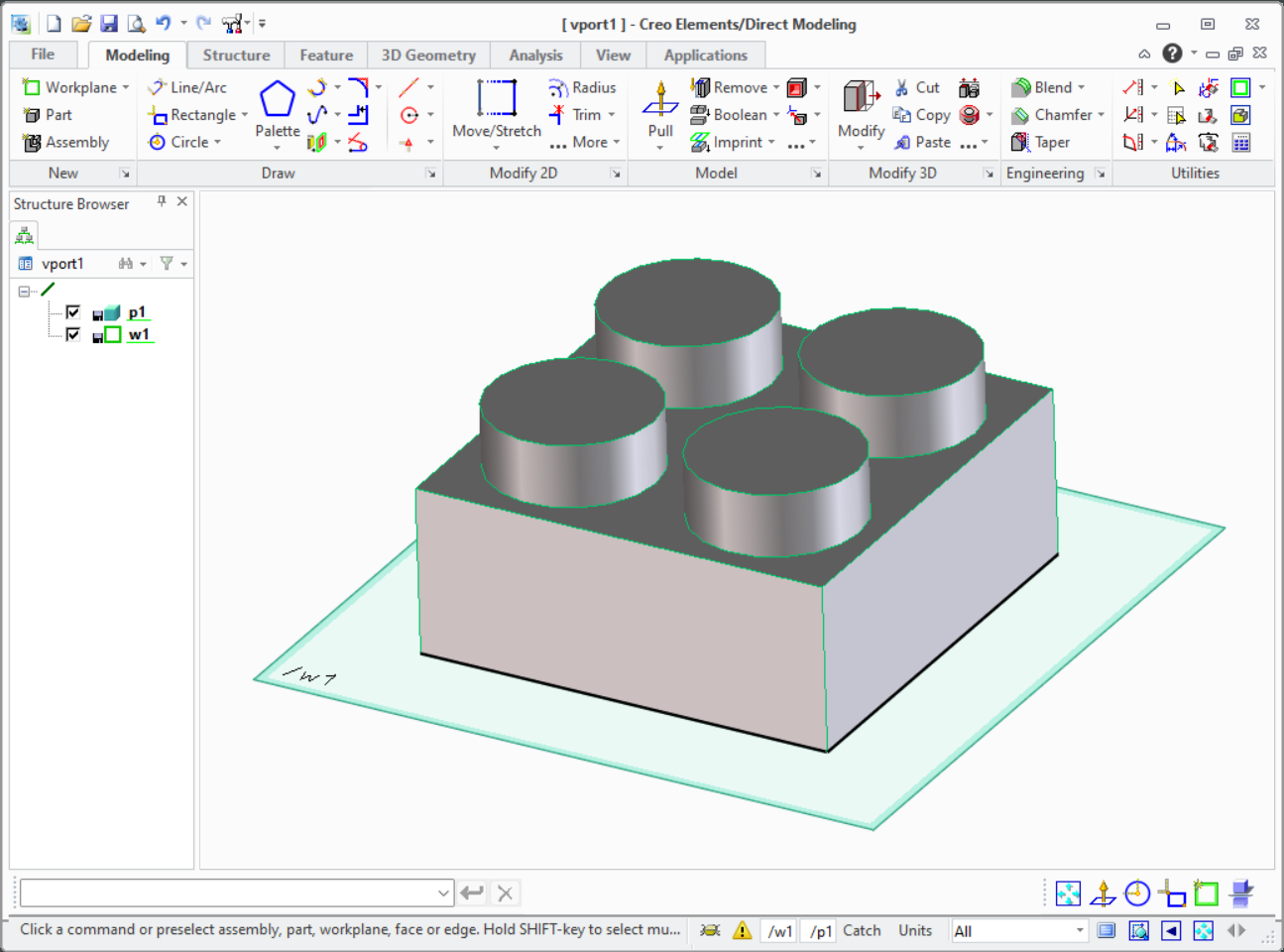Switch to the View tab

613,56
